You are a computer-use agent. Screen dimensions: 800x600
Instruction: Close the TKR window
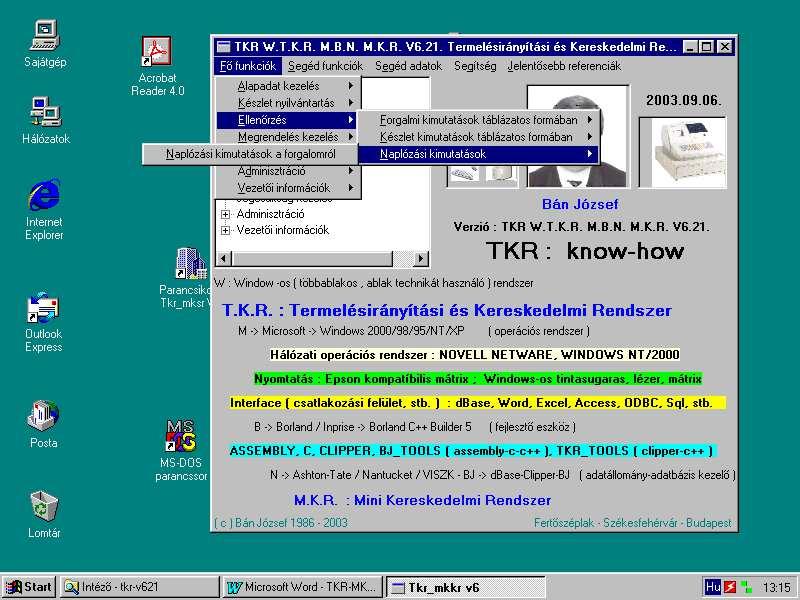(725, 47)
